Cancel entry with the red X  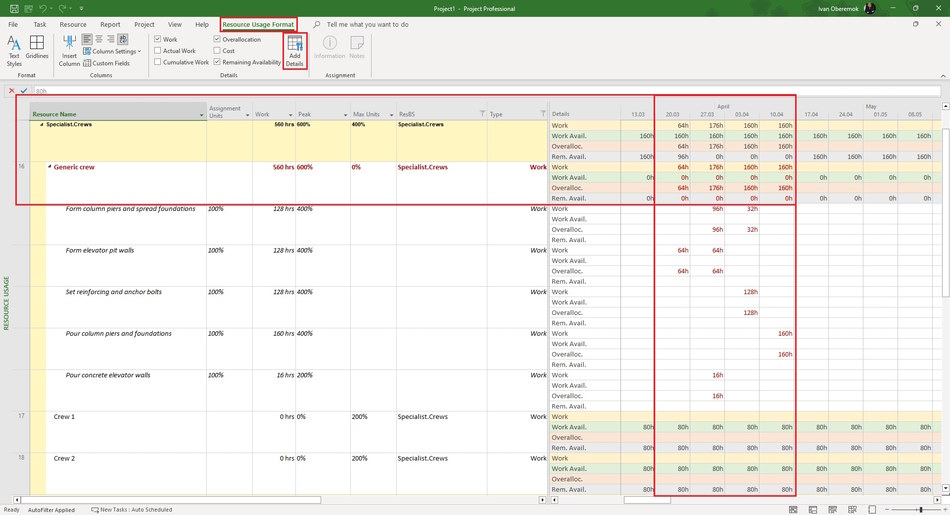tap(12, 91)
